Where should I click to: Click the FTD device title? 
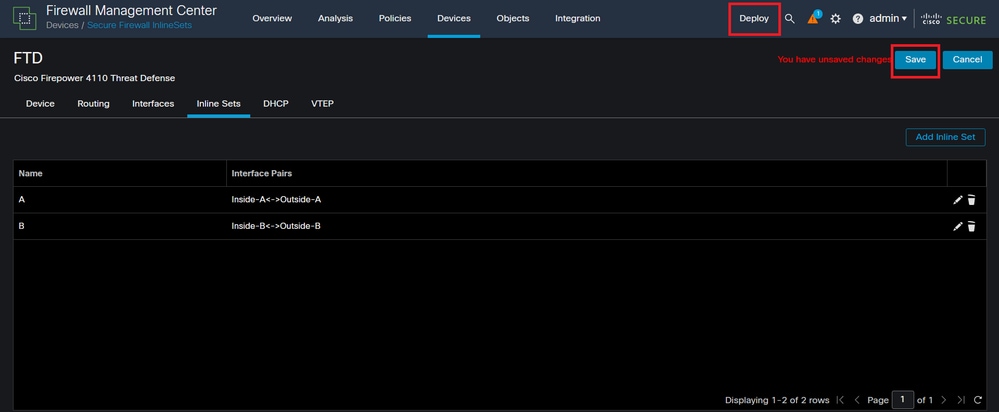(28, 58)
